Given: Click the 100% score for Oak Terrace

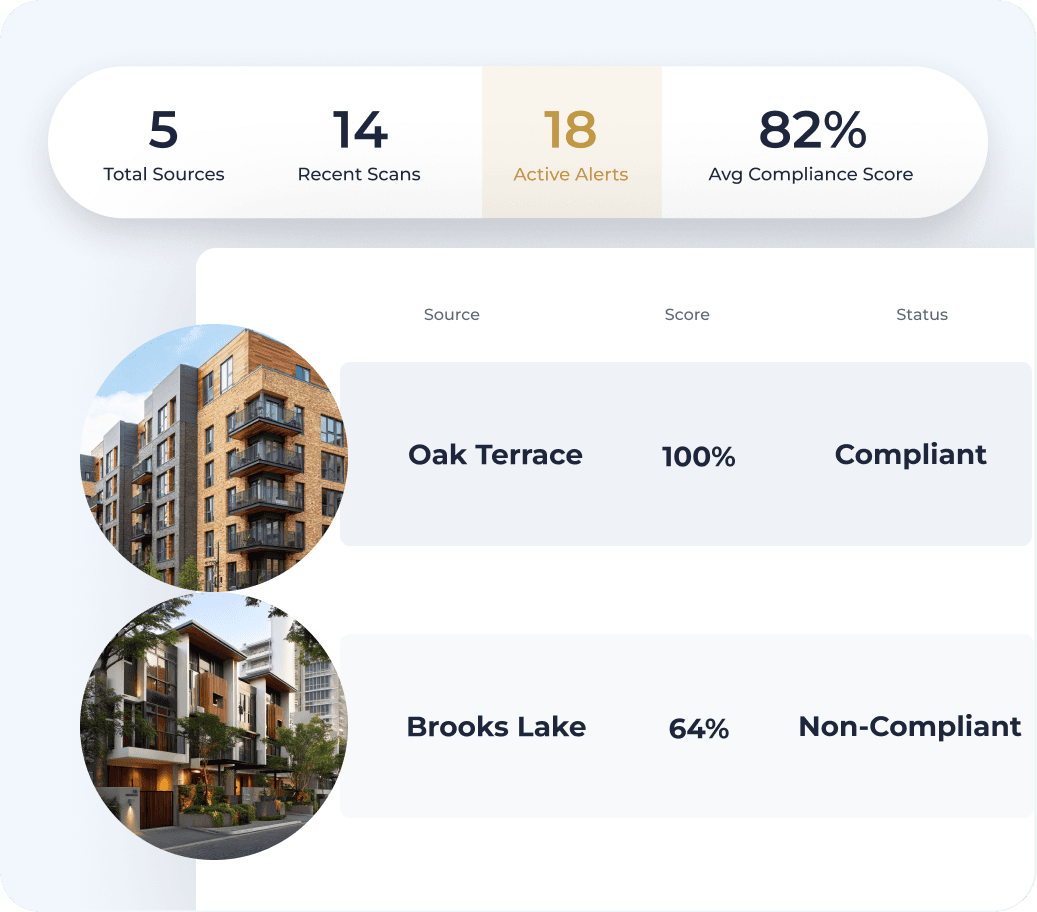Looking at the screenshot, I should pyautogui.click(x=698, y=456).
